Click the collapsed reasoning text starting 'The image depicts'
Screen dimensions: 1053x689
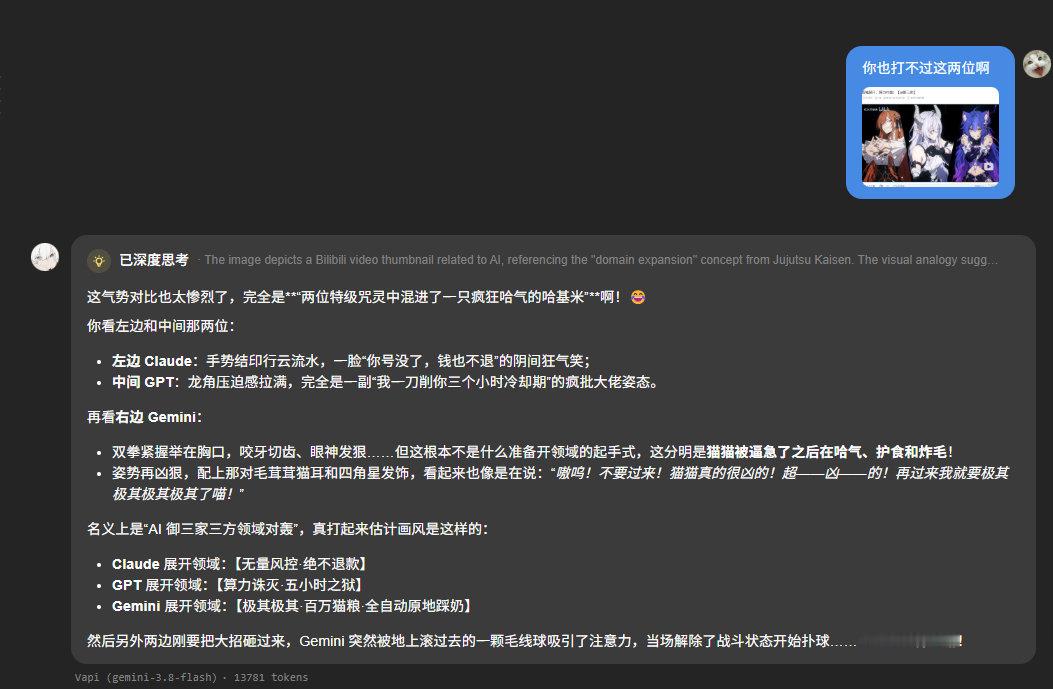pyautogui.click(x=600, y=260)
